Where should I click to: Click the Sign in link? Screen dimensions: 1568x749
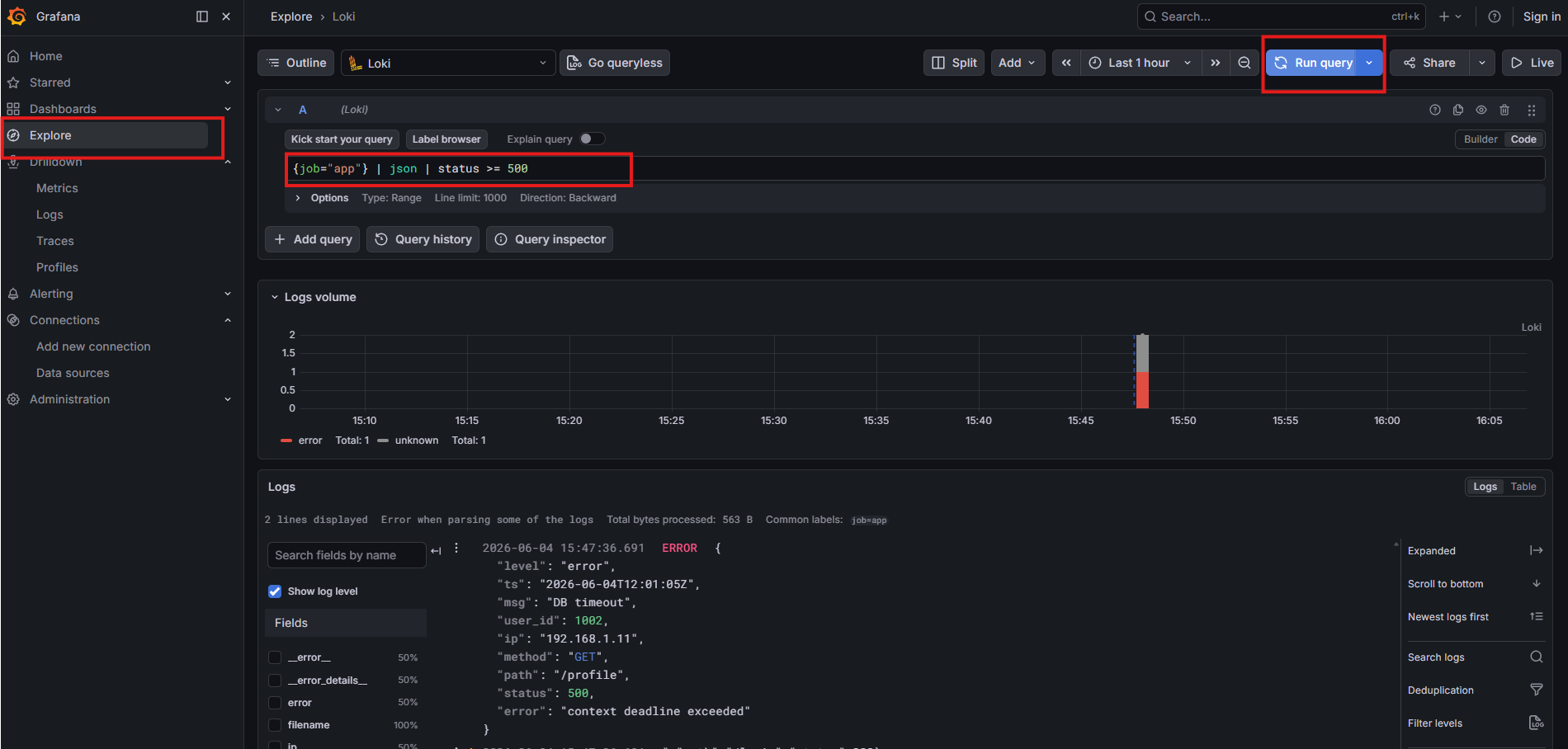pyautogui.click(x=1542, y=16)
